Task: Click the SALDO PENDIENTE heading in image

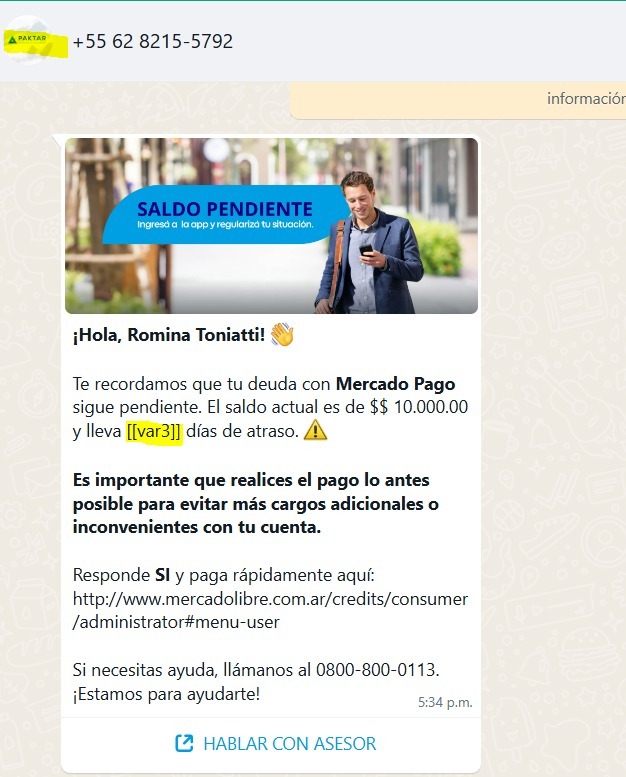Action: click(225, 209)
